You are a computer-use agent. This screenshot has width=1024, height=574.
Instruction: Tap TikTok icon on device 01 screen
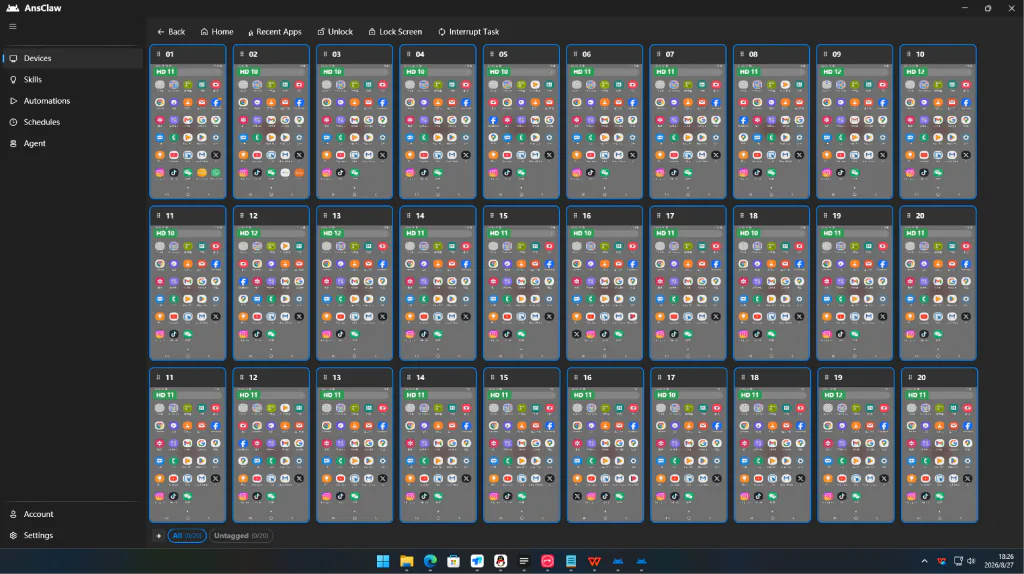tap(174, 172)
